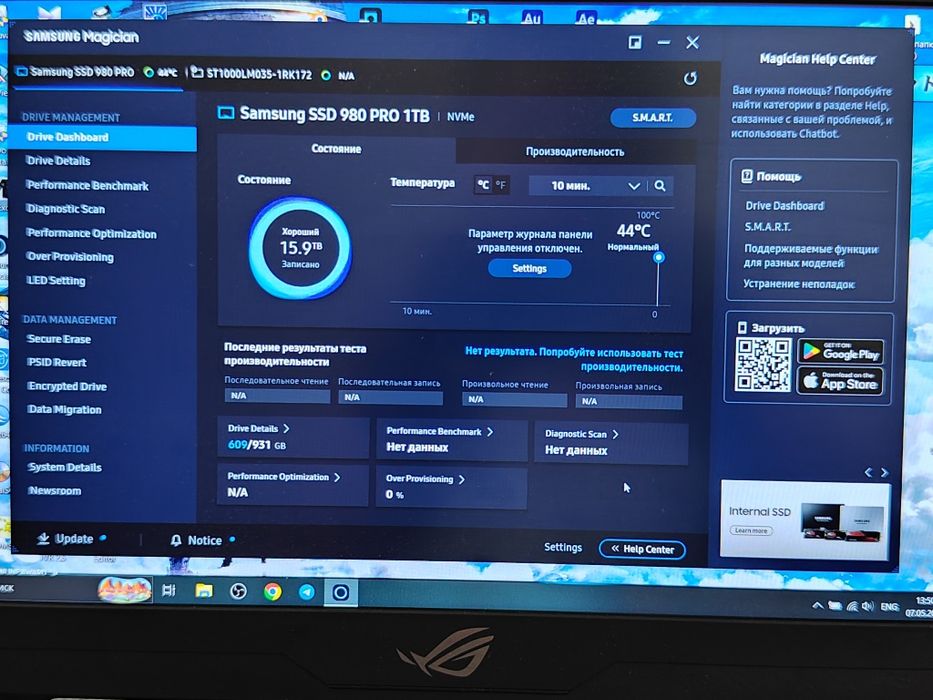Open Secure Erase in sidebar

coord(59,339)
